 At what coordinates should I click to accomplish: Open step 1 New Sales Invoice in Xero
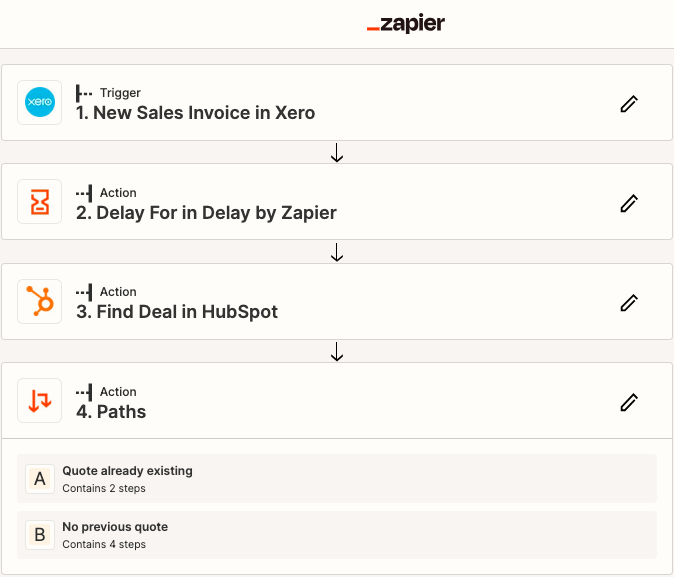point(196,113)
